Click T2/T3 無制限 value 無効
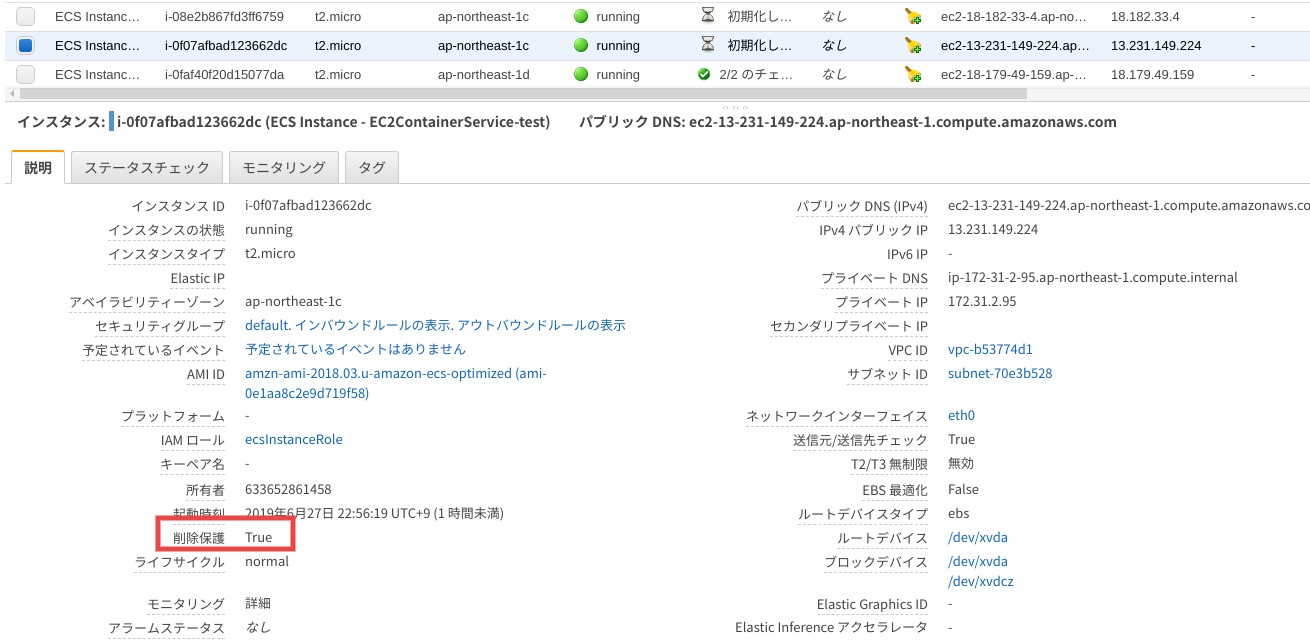The height and width of the screenshot is (640, 1310). (961, 464)
